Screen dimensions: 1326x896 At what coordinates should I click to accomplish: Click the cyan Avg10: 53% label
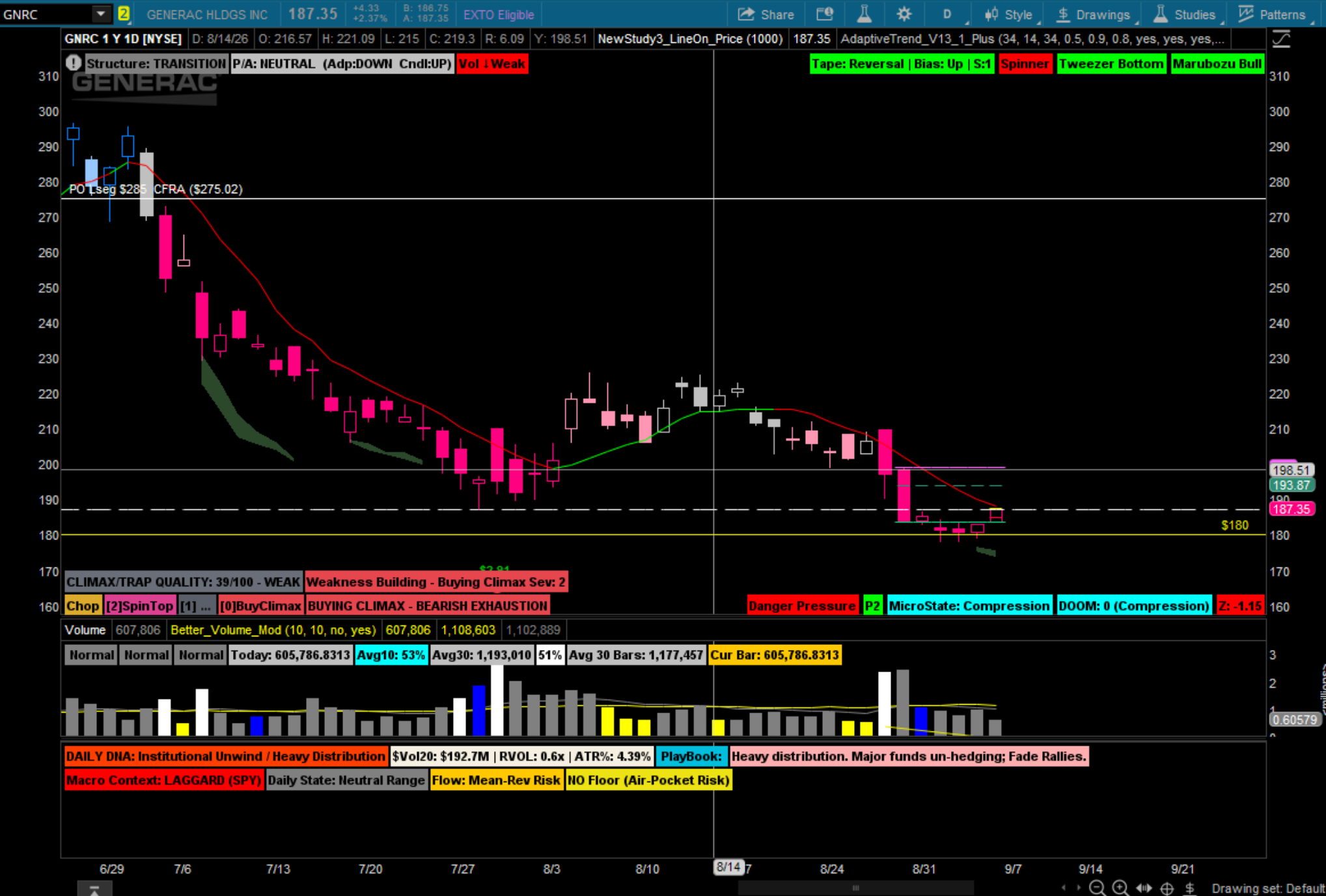tap(391, 655)
